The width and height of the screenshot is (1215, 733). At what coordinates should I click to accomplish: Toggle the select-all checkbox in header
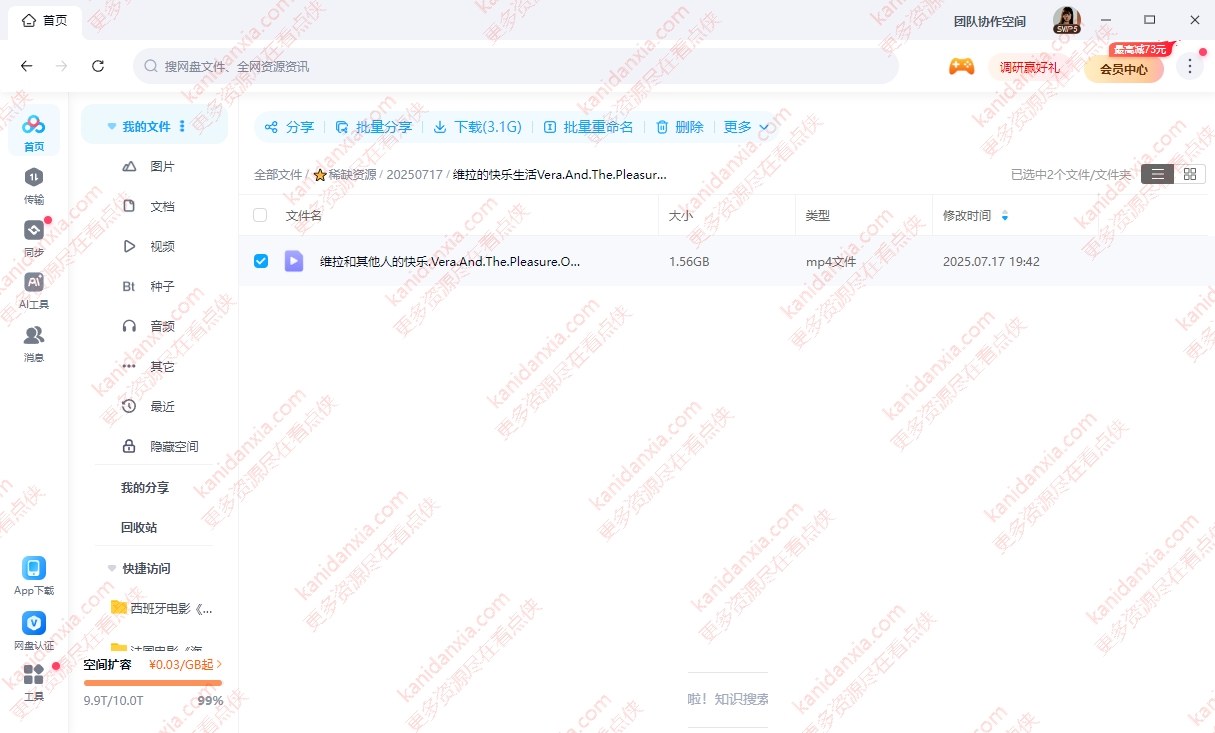[x=260, y=215]
